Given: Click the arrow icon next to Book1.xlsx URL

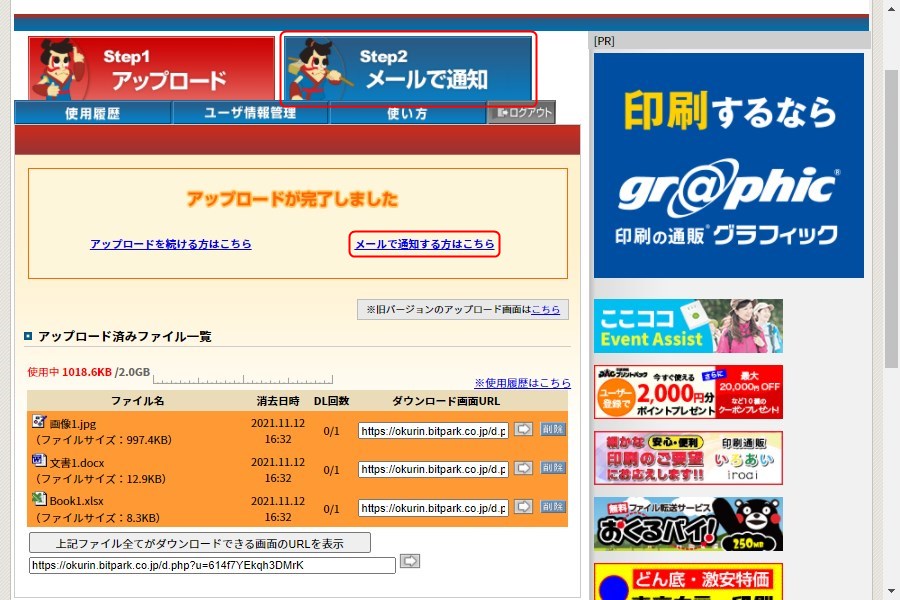Looking at the screenshot, I should tap(524, 507).
